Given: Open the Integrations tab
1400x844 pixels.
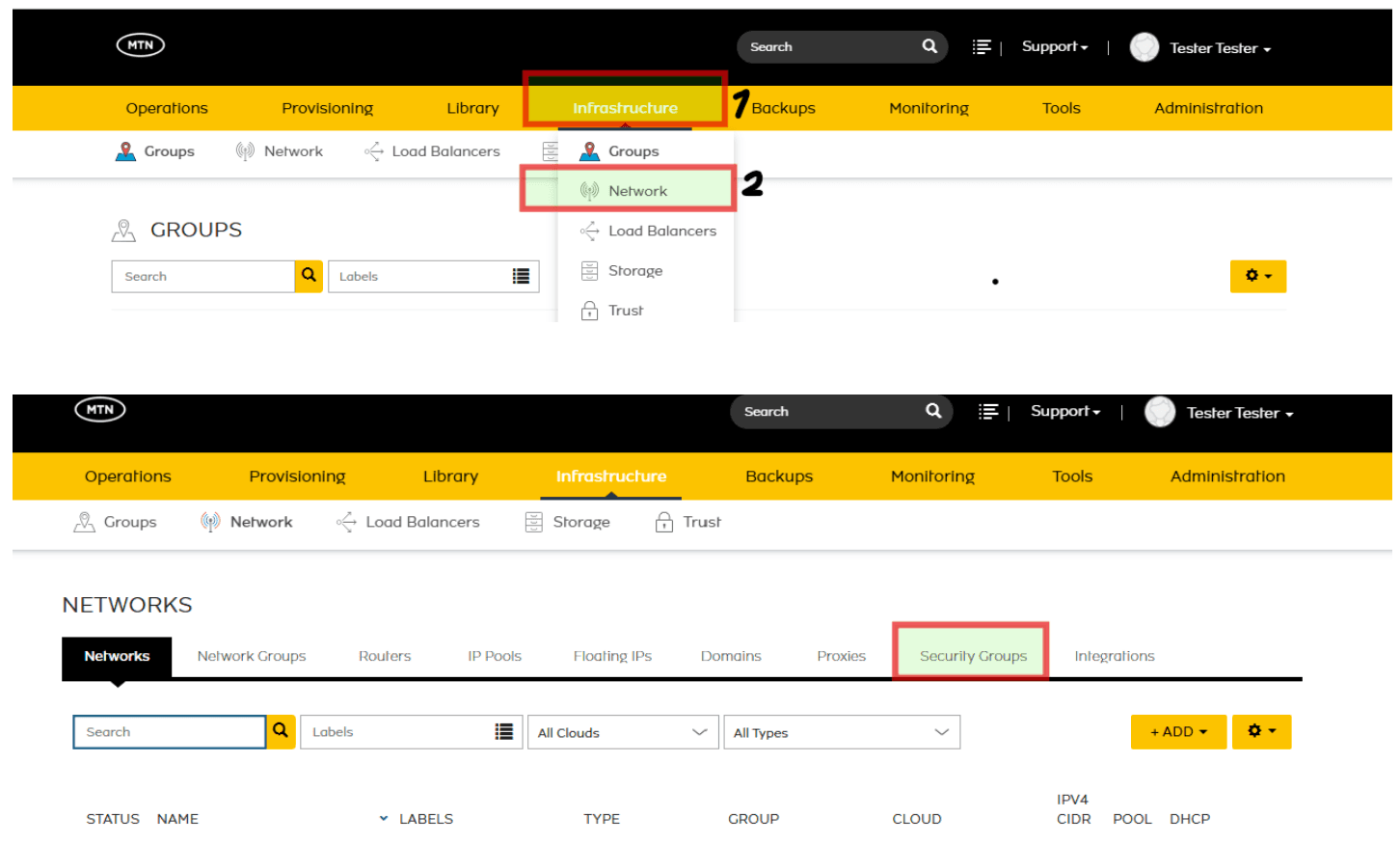Looking at the screenshot, I should coord(1115,656).
